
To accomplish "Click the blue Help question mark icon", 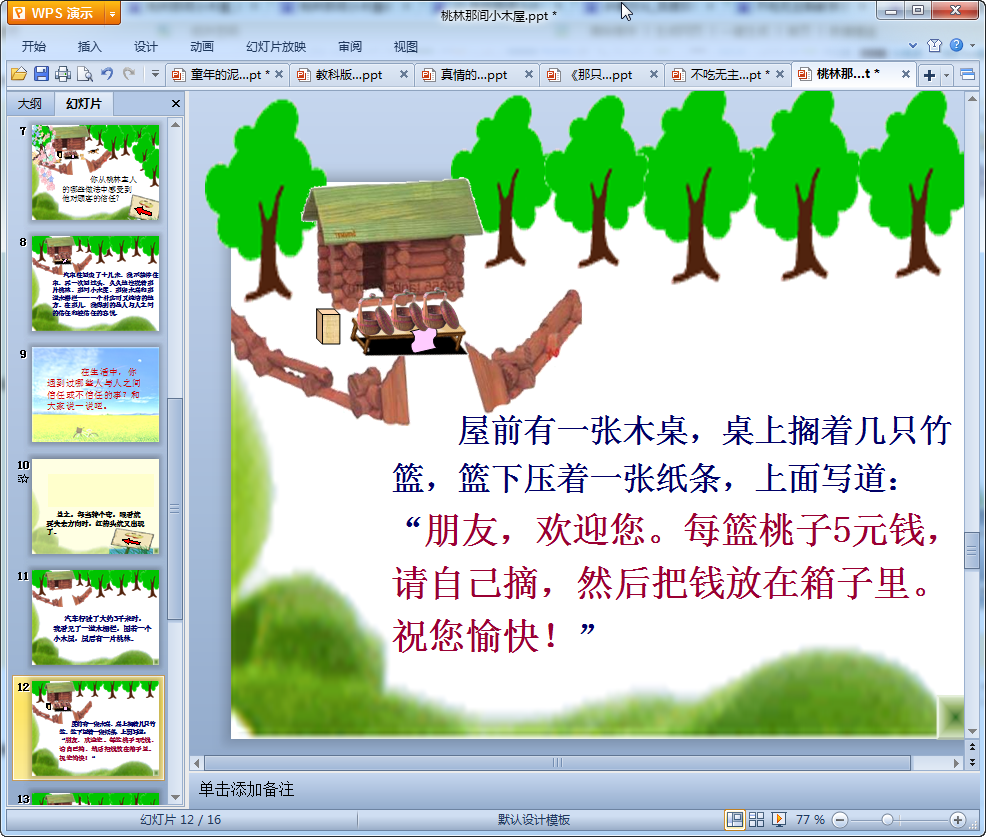I will pyautogui.click(x=957, y=45).
